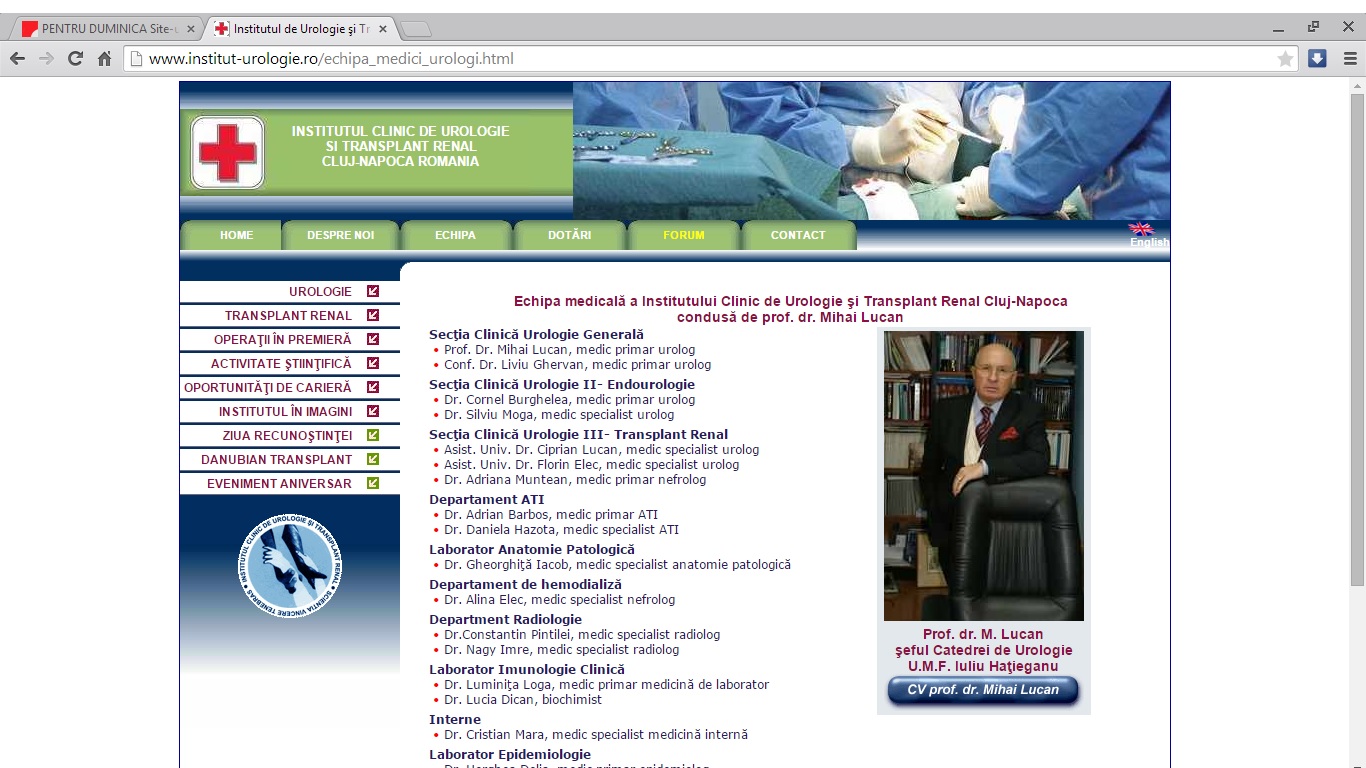Go to browser home page icon
The image size is (1366, 768).
[104, 59]
